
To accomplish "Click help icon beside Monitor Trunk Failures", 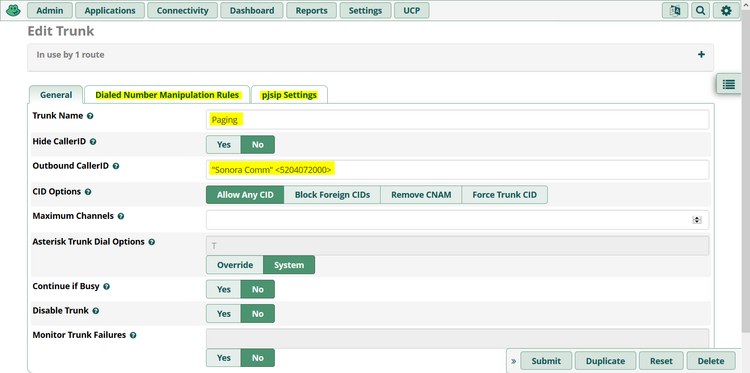I will 133,335.
